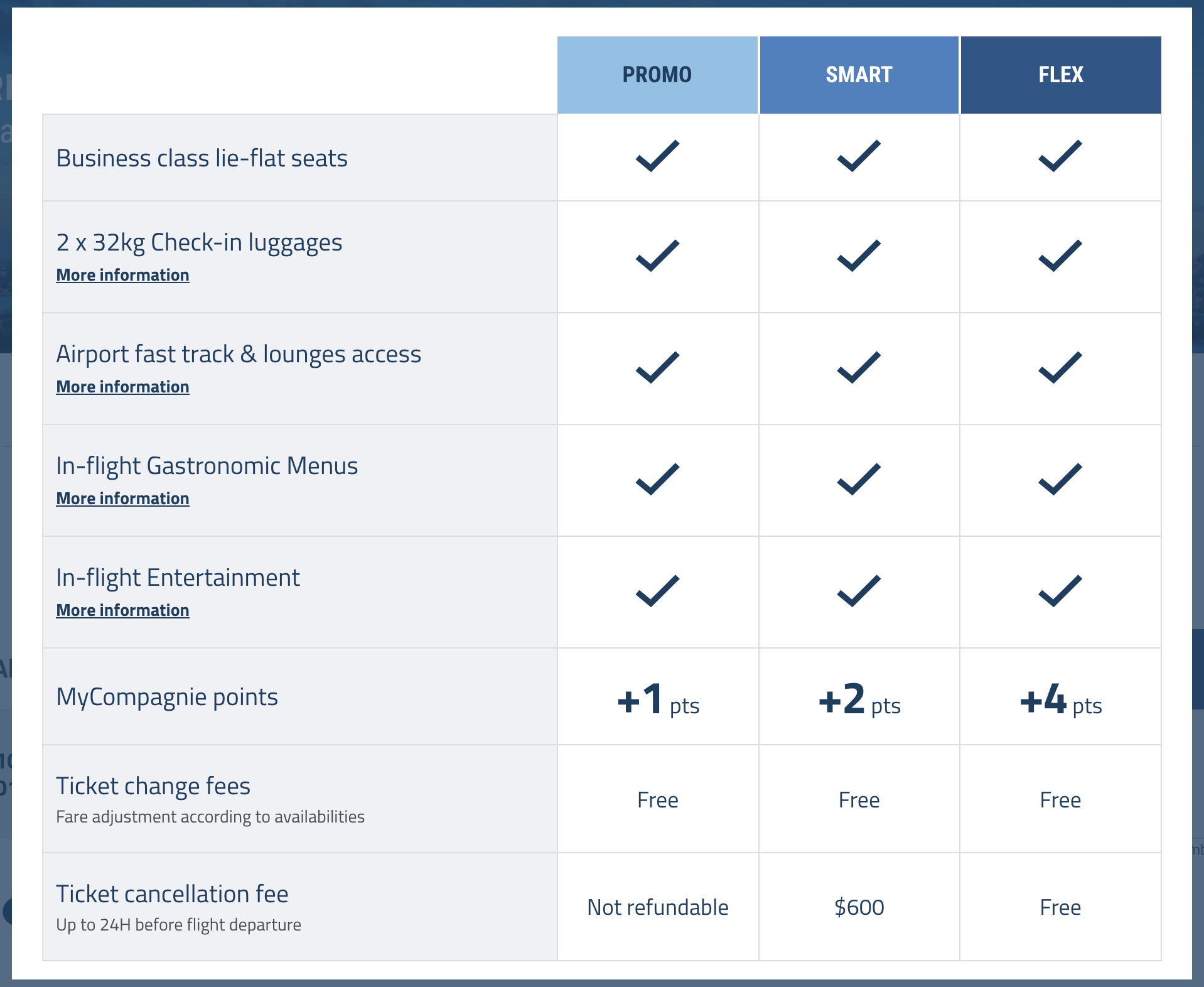Screen dimensions: 1204x987
Task: Open More information under Airport fast track
Action: (122, 387)
